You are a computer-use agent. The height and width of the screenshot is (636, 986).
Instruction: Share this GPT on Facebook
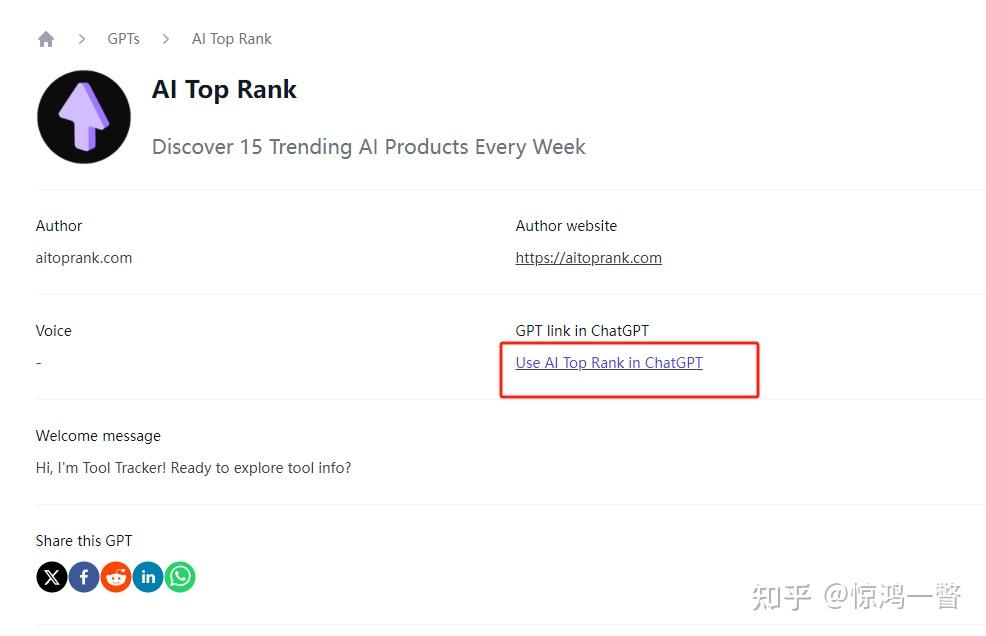(x=84, y=576)
